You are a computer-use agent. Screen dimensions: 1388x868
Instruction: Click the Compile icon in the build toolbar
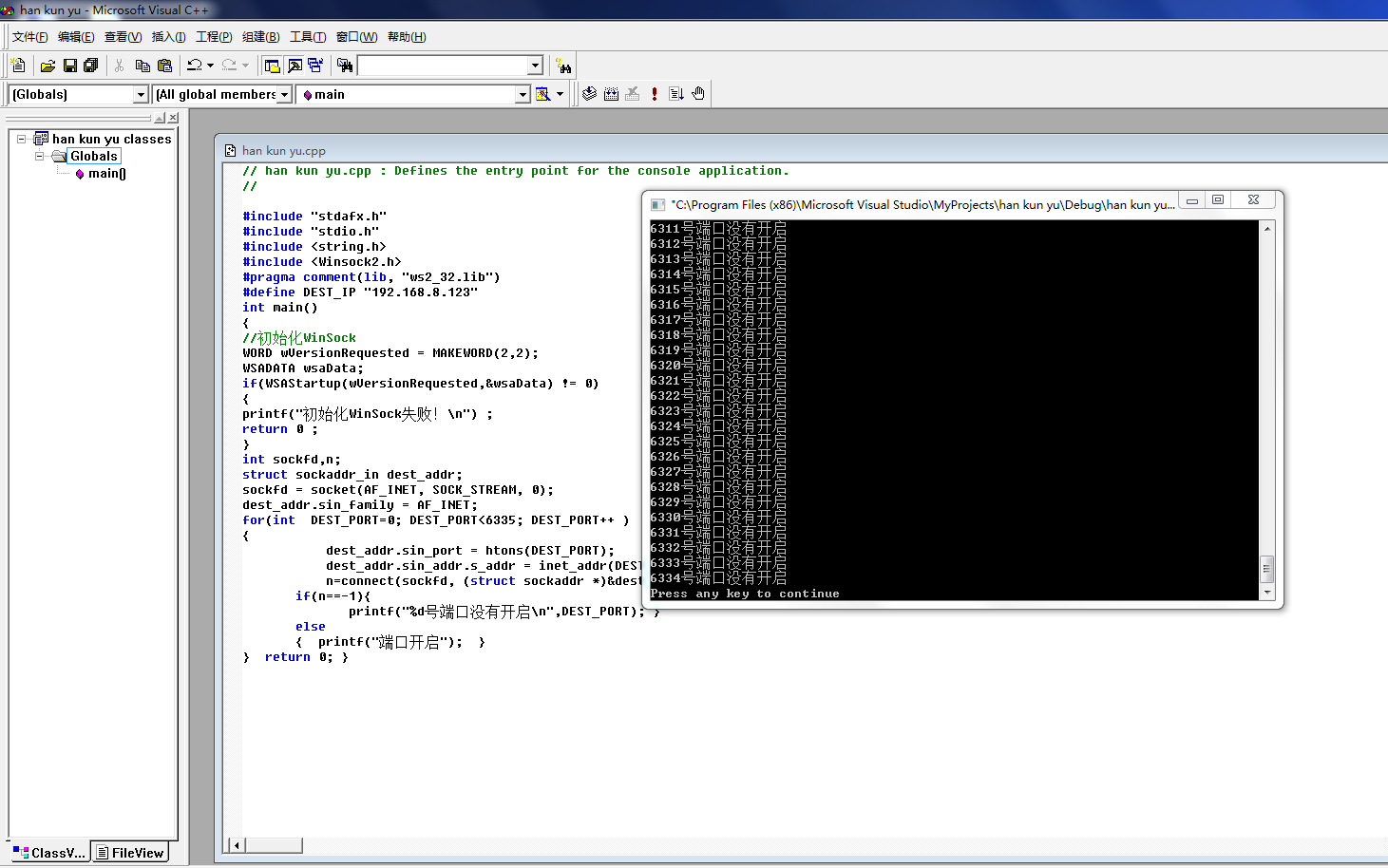click(x=590, y=94)
